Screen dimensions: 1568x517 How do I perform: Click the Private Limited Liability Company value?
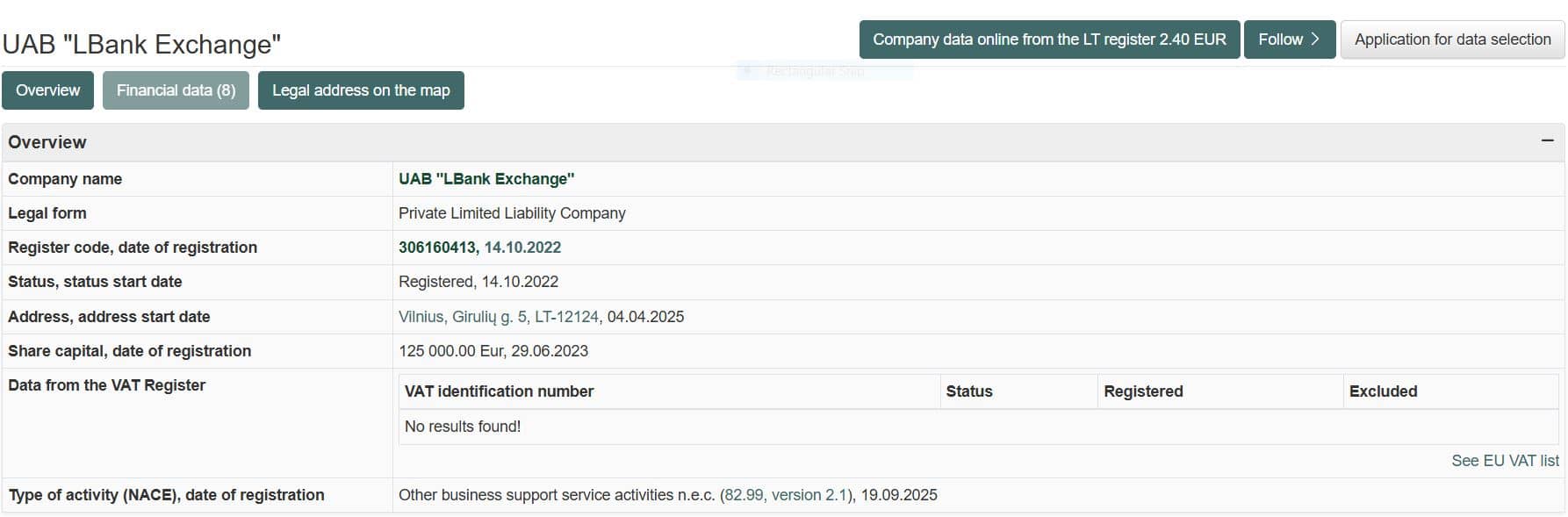[512, 213]
